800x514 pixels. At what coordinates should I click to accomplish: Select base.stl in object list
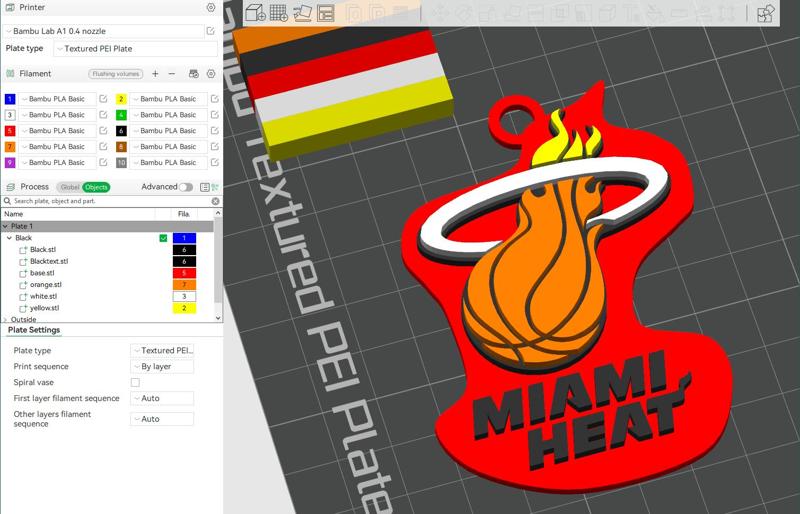pos(42,273)
